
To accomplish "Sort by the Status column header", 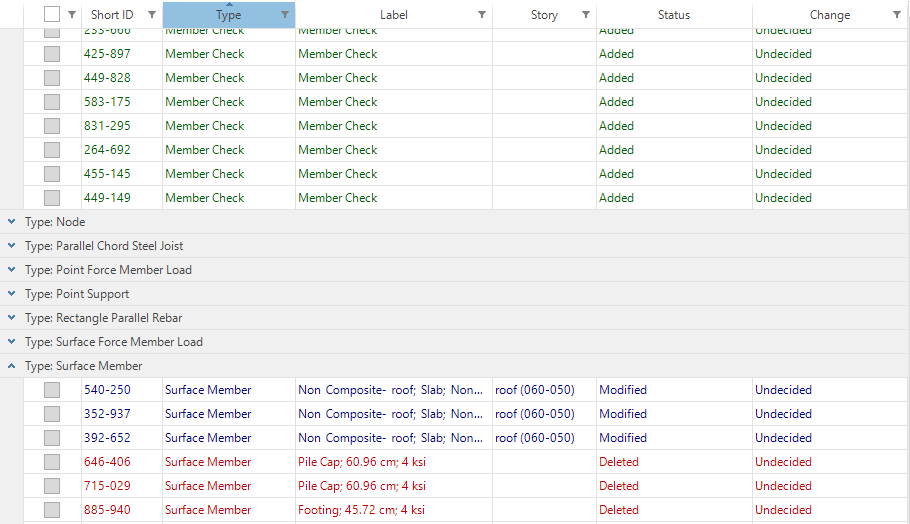I will (x=674, y=15).
